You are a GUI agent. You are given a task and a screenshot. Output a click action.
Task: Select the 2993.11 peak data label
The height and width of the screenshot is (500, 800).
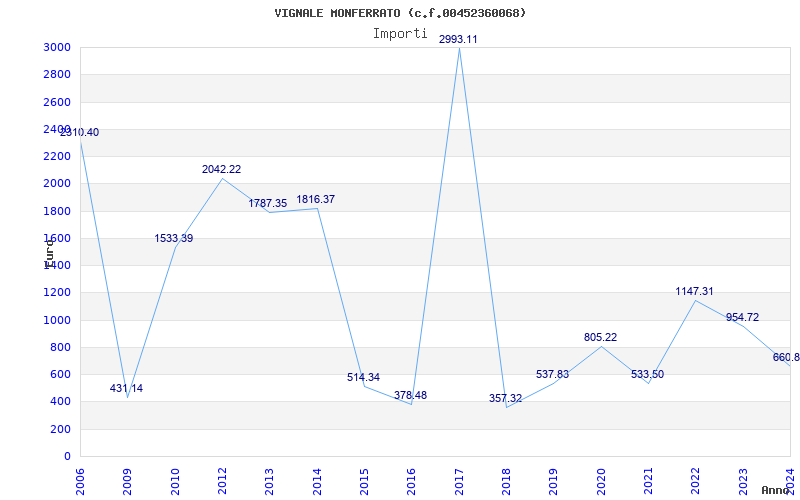[458, 39]
